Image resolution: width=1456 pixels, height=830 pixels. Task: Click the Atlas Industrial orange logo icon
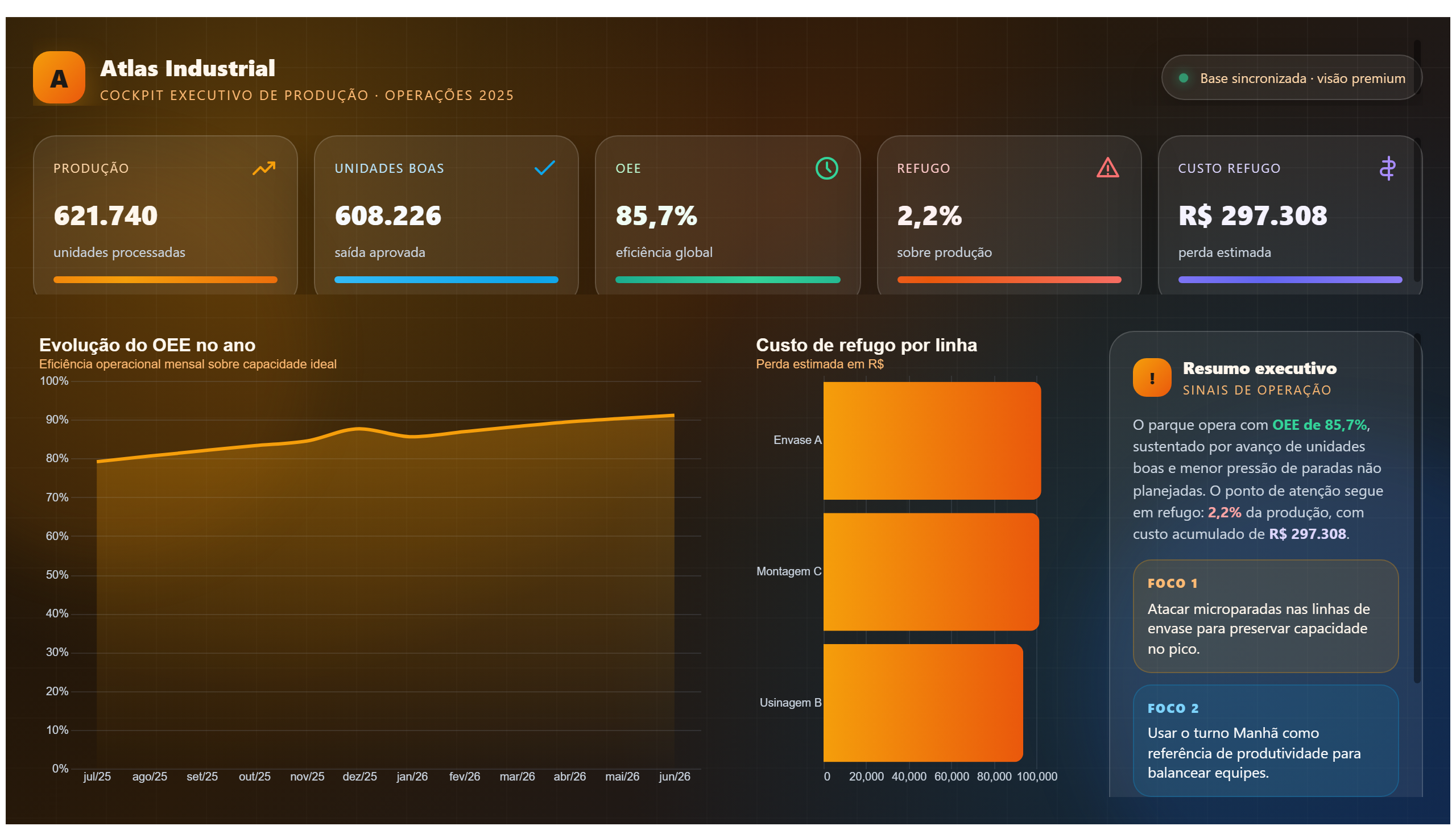(x=59, y=77)
